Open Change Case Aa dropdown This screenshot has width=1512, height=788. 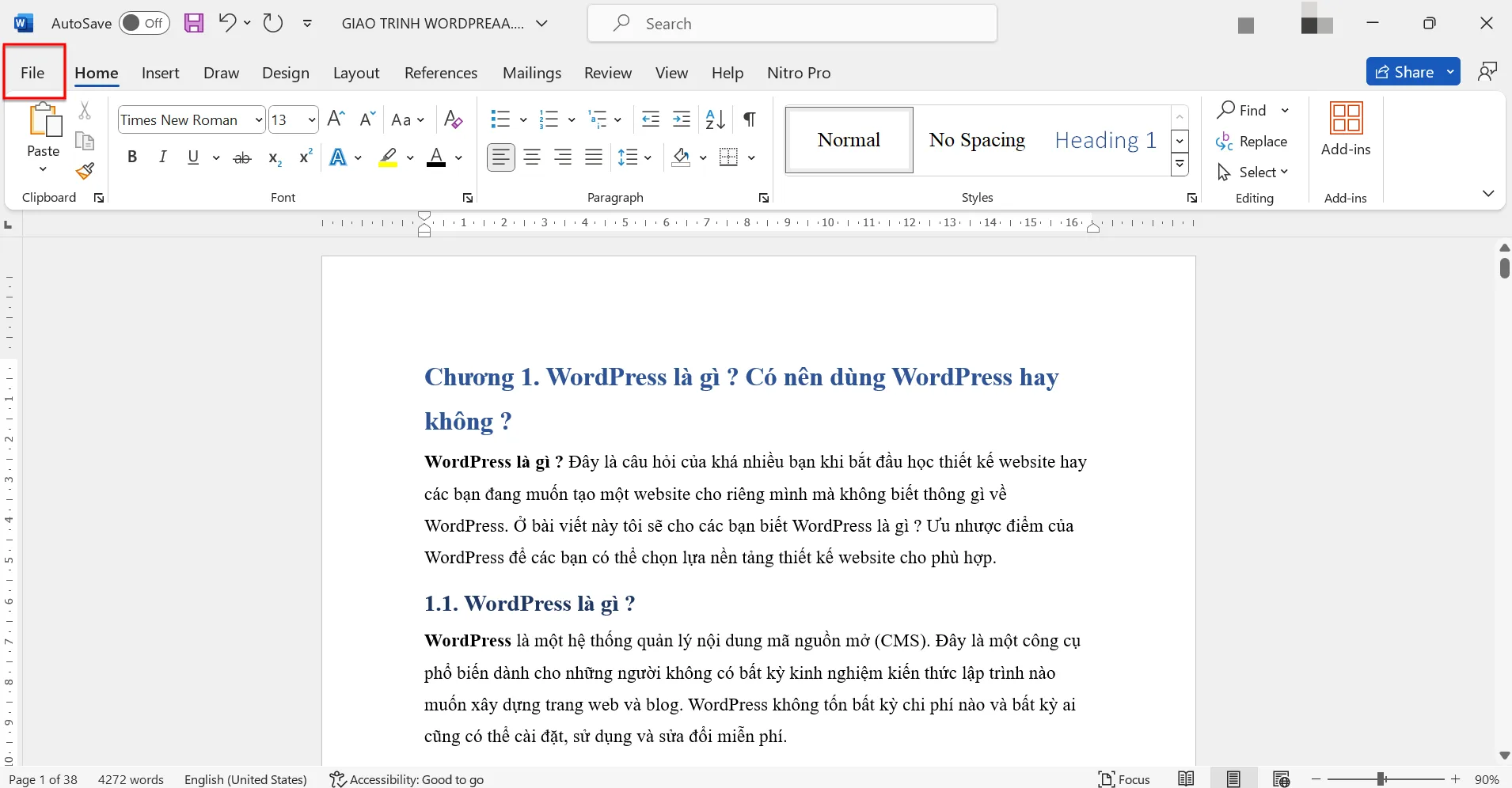(408, 119)
